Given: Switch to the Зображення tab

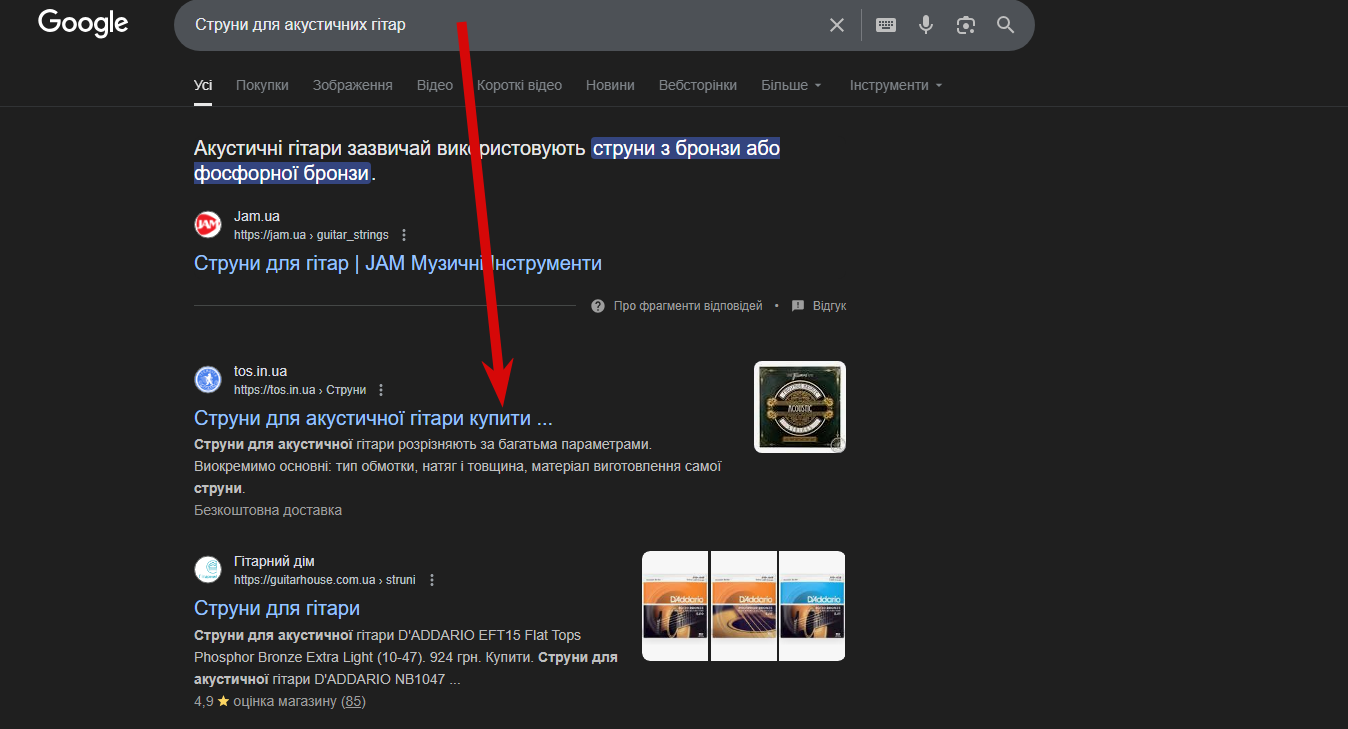Looking at the screenshot, I should pos(353,85).
